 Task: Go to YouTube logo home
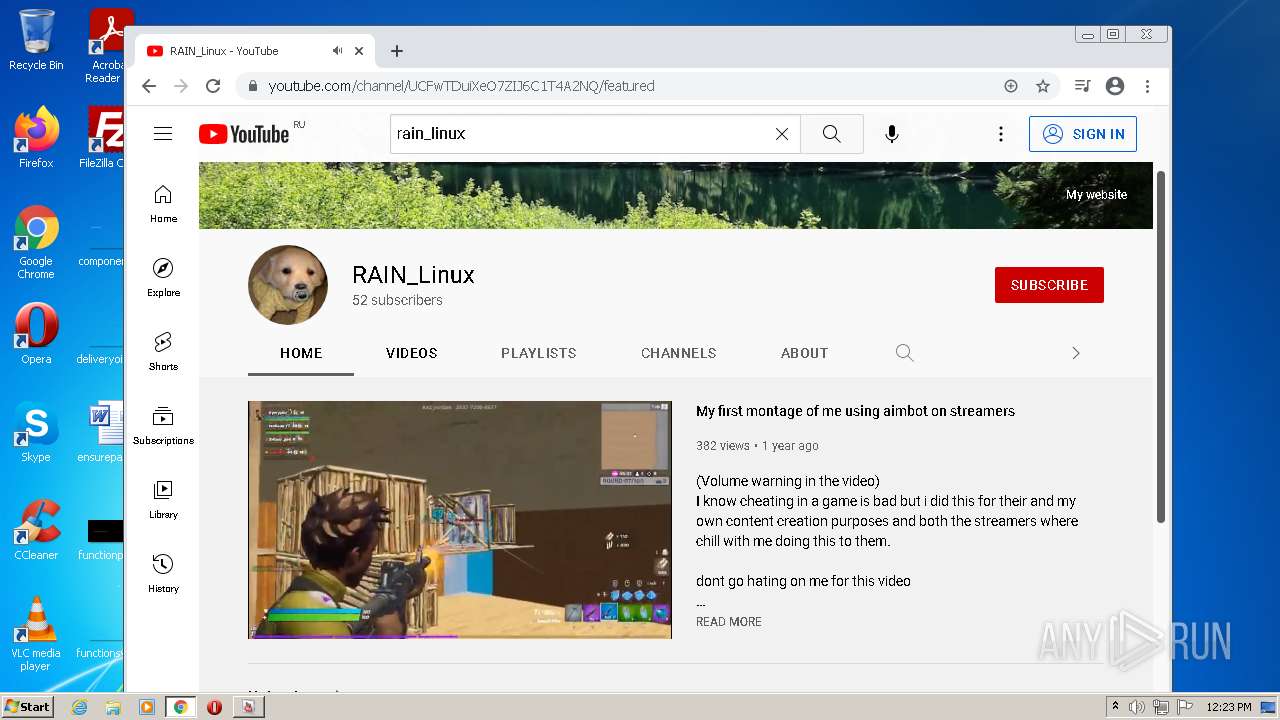click(245, 134)
